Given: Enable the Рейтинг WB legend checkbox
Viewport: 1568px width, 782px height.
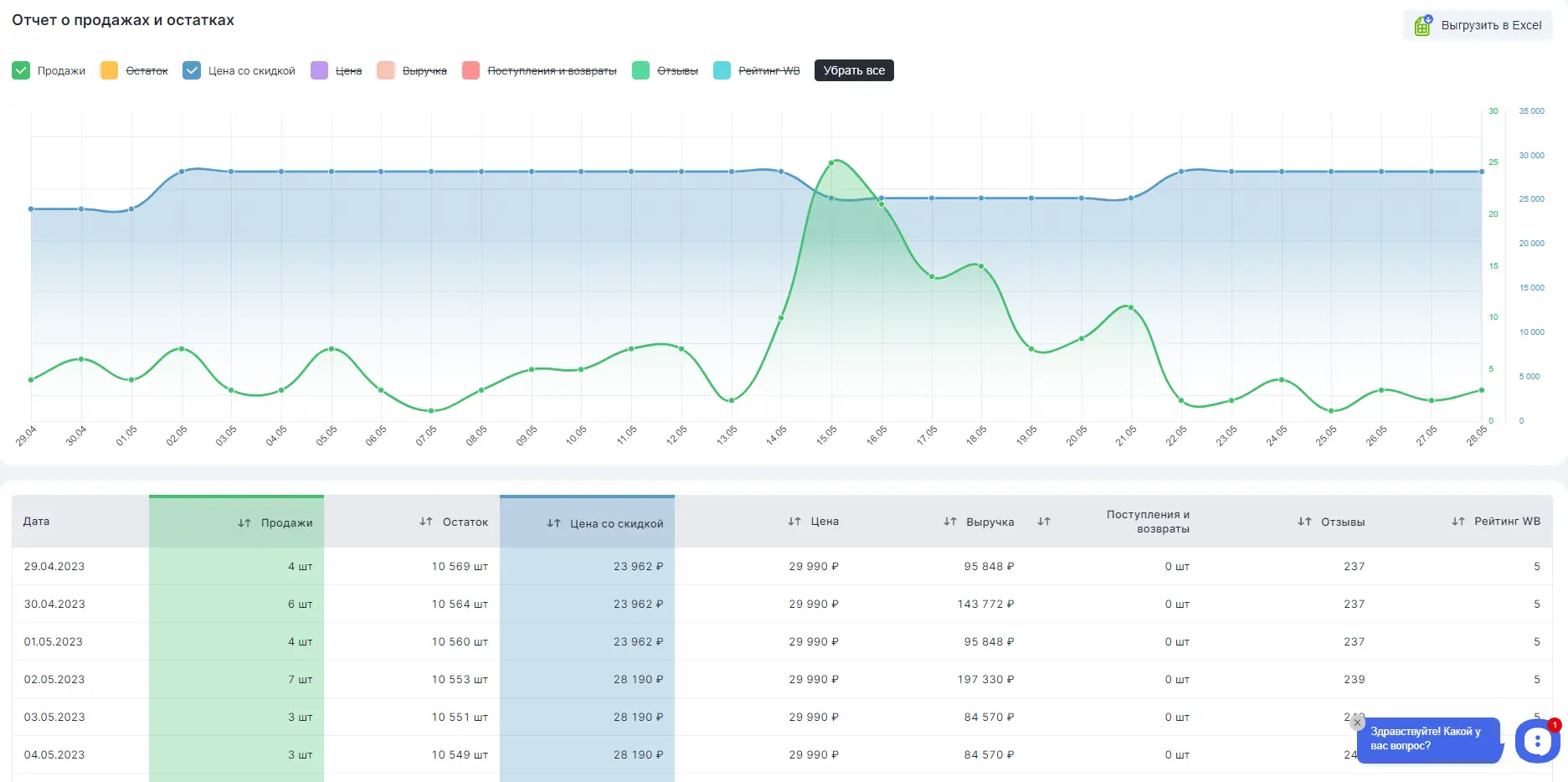Looking at the screenshot, I should click(722, 70).
